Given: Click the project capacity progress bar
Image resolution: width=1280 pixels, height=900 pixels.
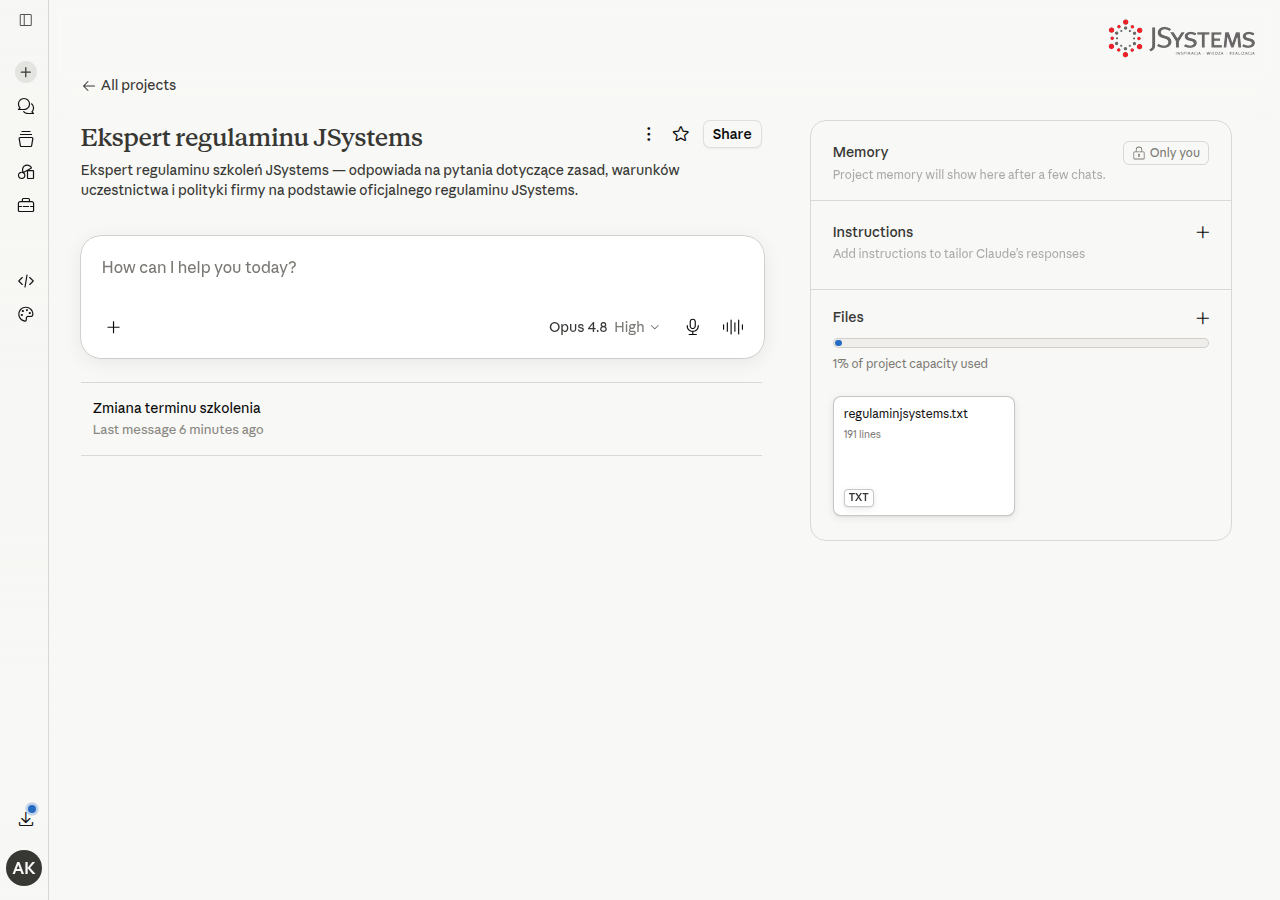Looking at the screenshot, I should click(1021, 343).
